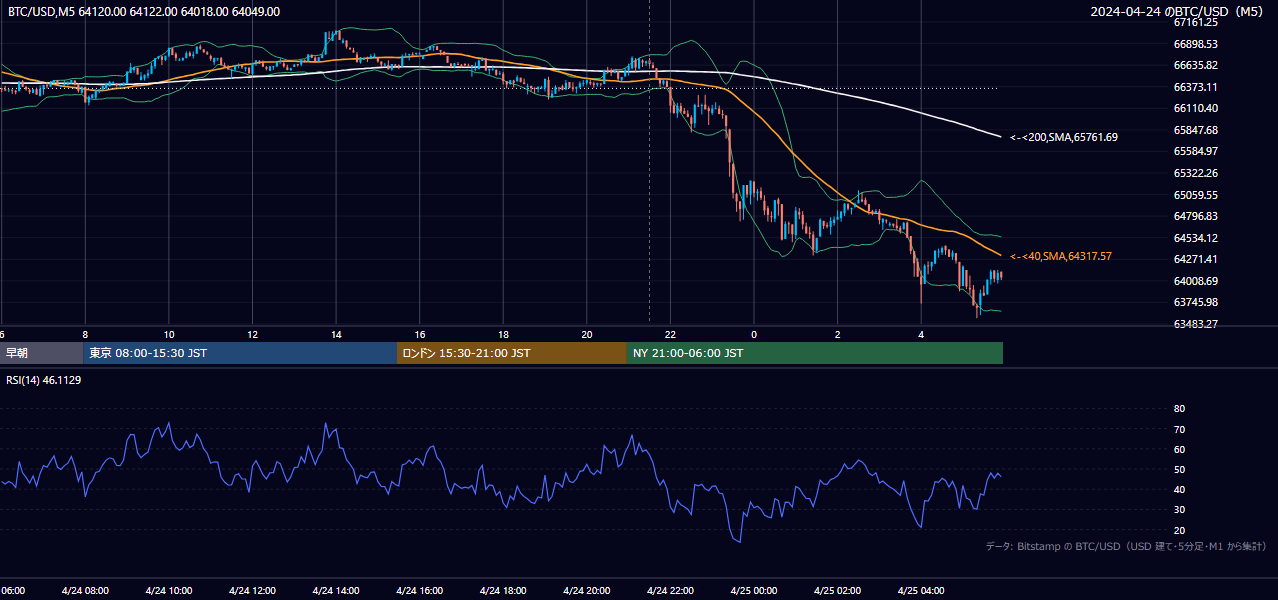Image resolution: width=1278 pixels, height=600 pixels.
Task: Click the Bitstamp data source note
Action: tap(1126, 546)
